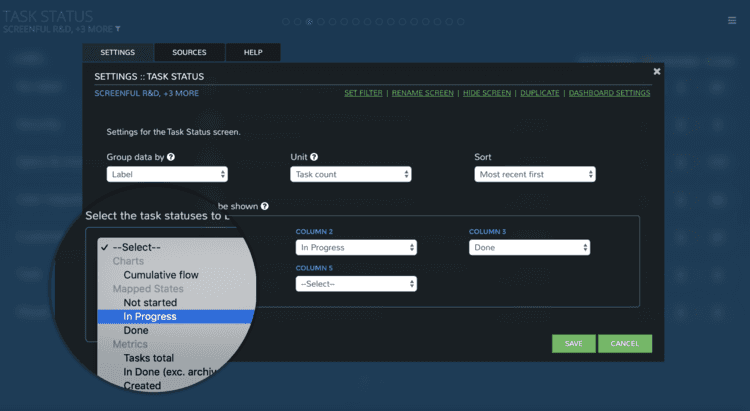Image resolution: width=750 pixels, height=411 pixels.
Task: Open Column 5 --Select-- dropdown
Action: click(356, 284)
